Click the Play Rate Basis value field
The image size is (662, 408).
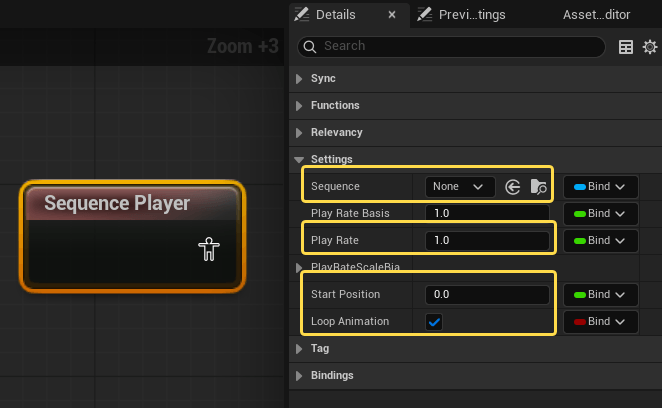point(486,213)
